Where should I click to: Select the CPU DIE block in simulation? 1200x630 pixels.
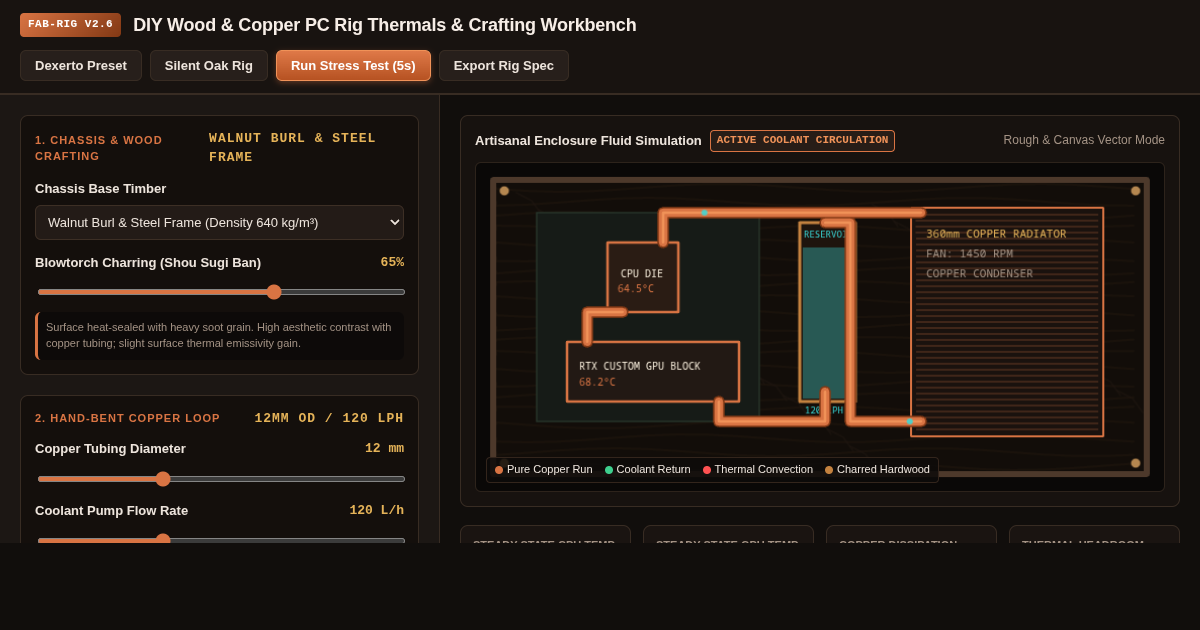(643, 277)
